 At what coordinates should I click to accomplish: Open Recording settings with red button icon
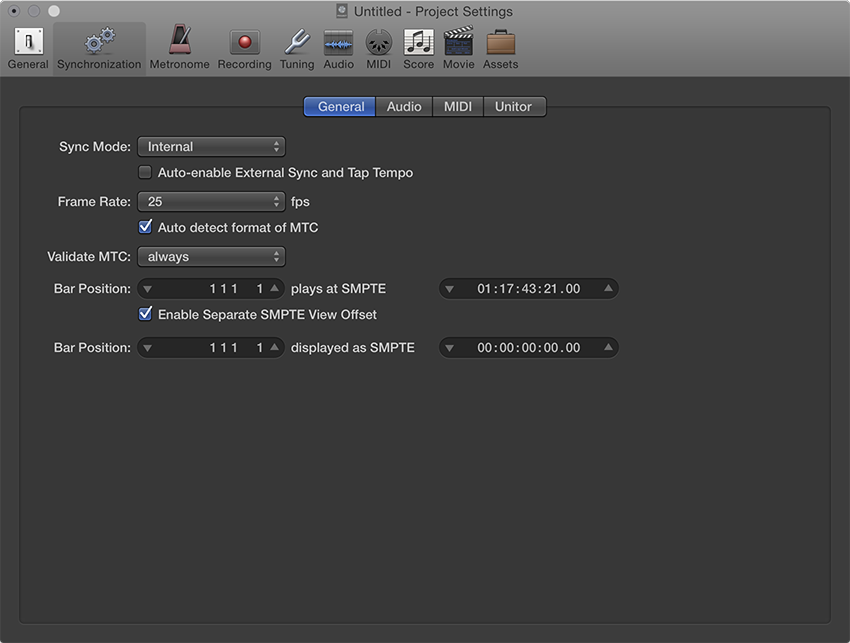point(244,42)
